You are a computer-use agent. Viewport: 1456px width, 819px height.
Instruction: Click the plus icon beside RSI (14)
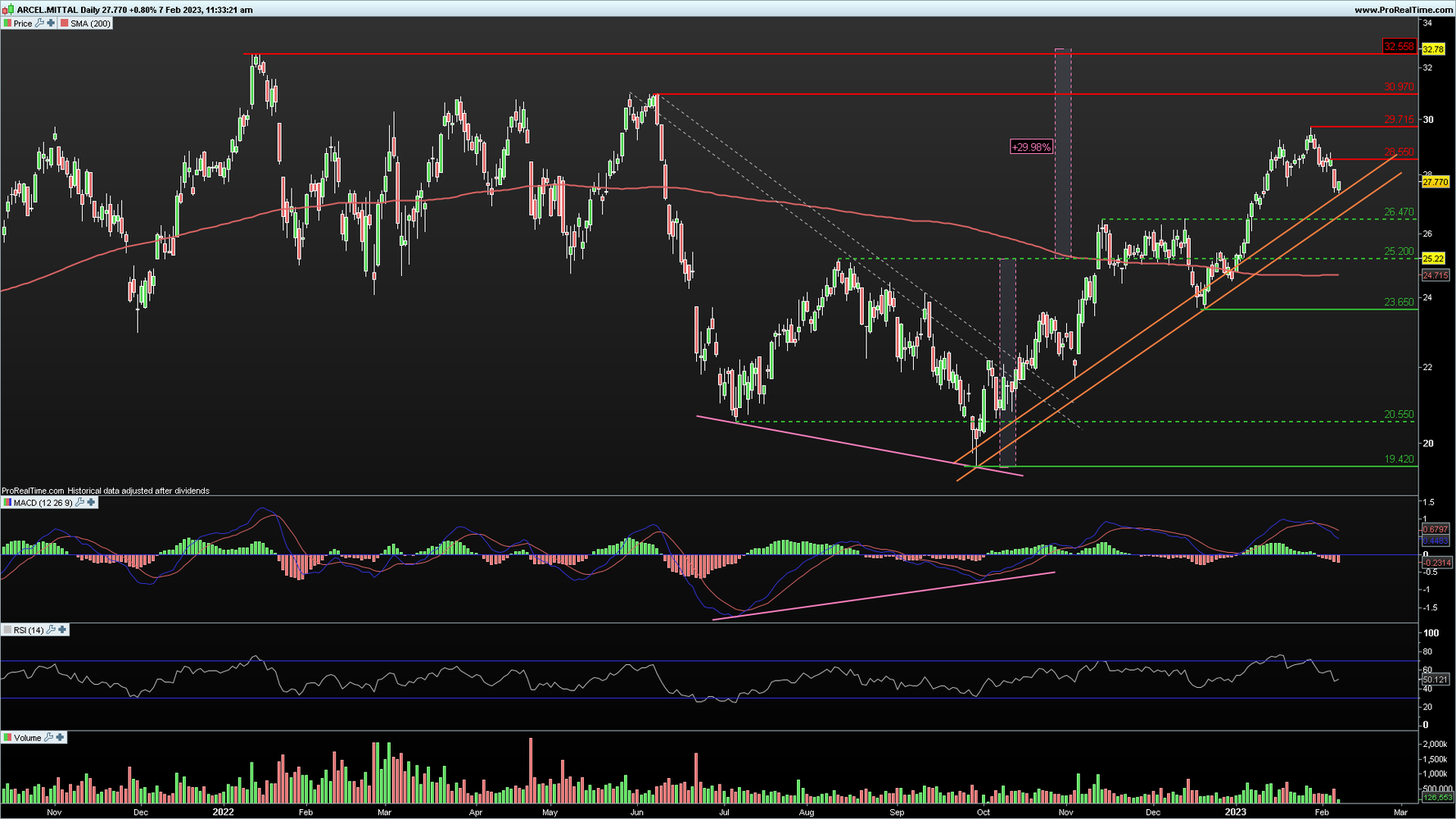click(x=62, y=630)
